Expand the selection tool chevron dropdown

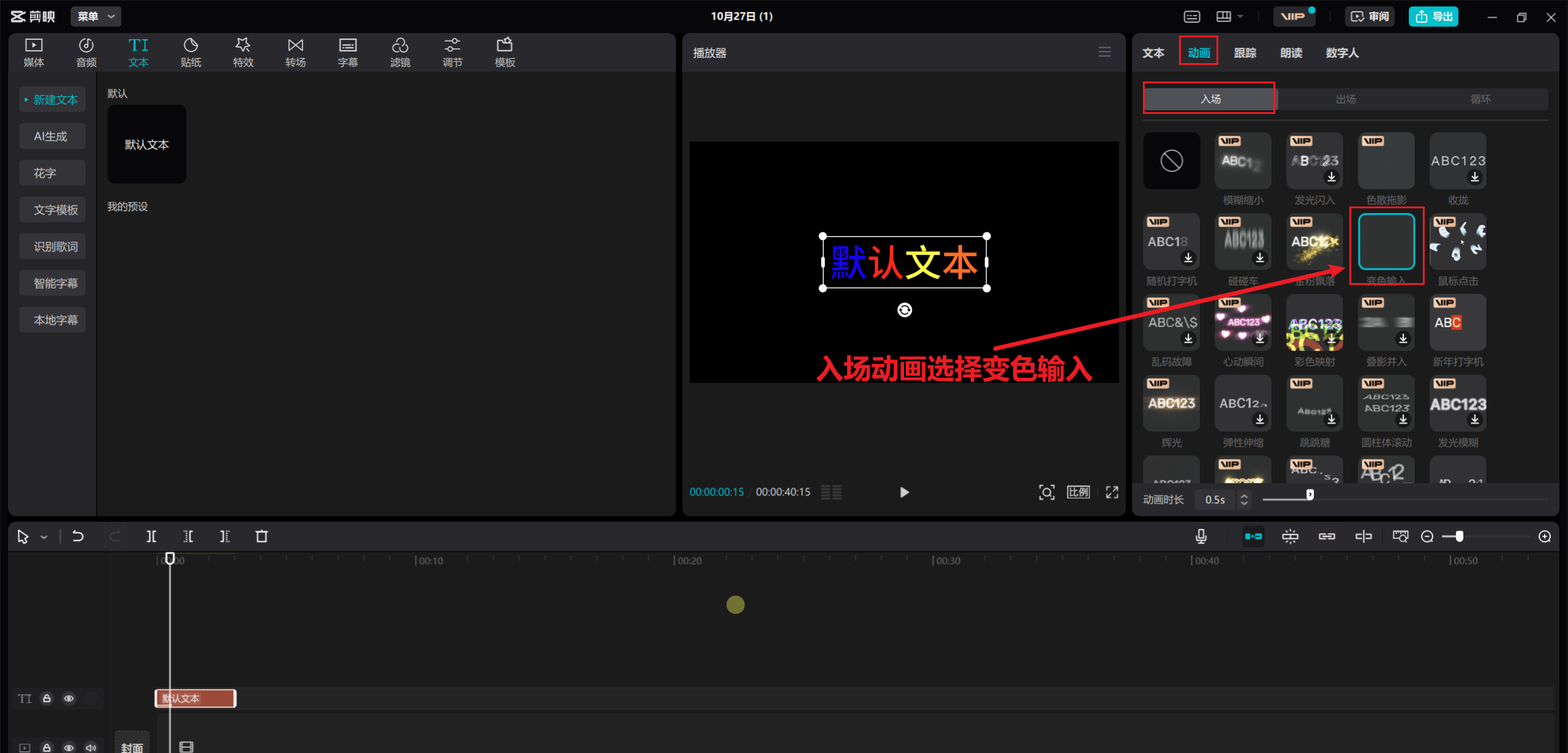(43, 536)
